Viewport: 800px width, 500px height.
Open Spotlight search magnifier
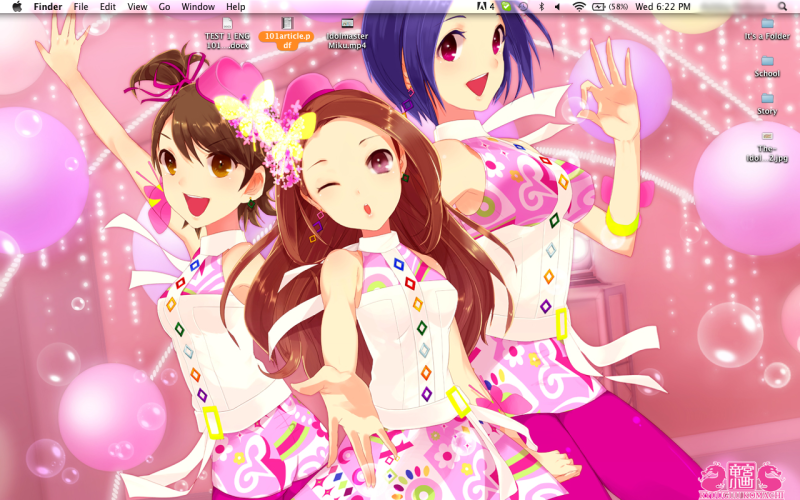click(782, 7)
